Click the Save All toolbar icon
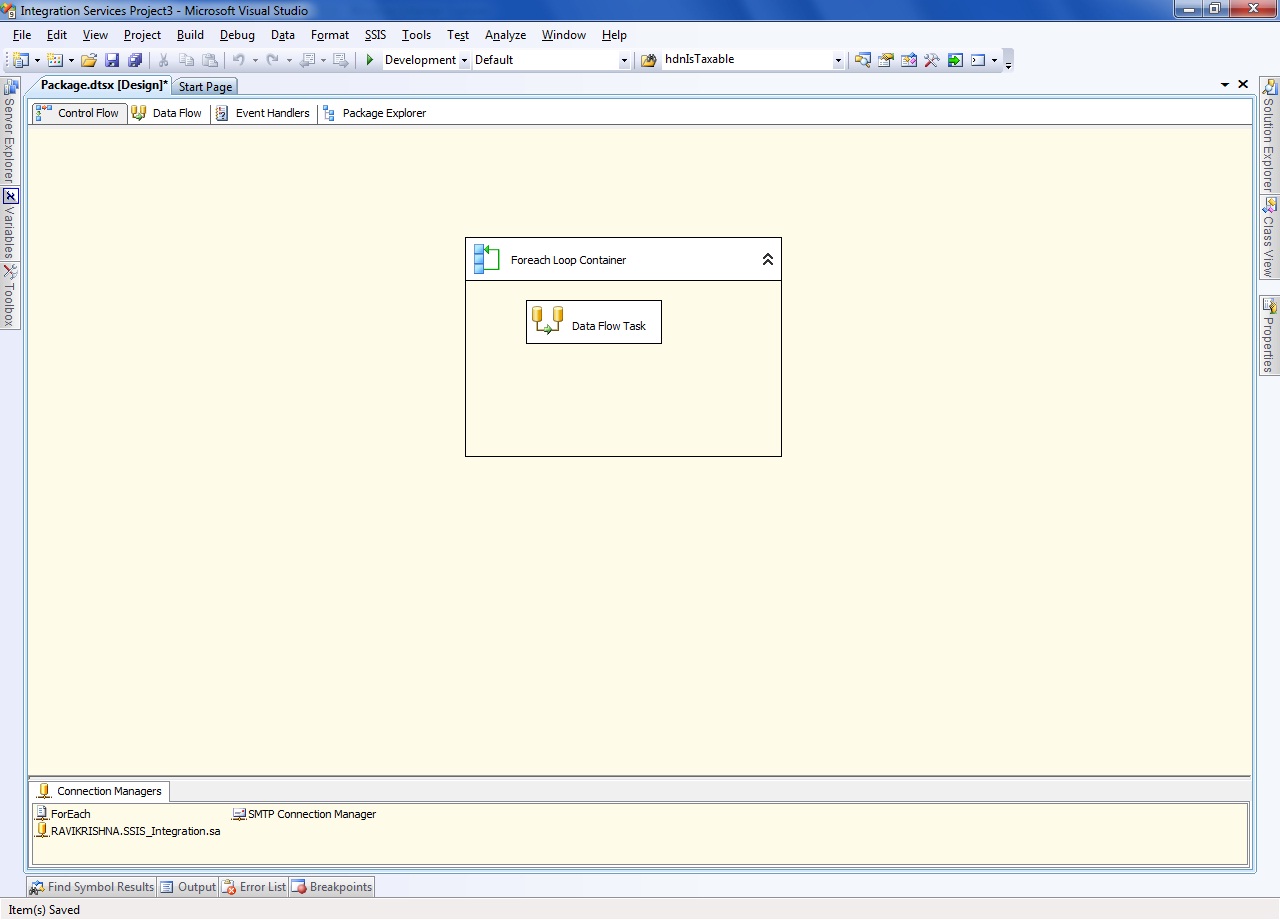Image resolution: width=1280 pixels, height=920 pixels. pos(135,59)
